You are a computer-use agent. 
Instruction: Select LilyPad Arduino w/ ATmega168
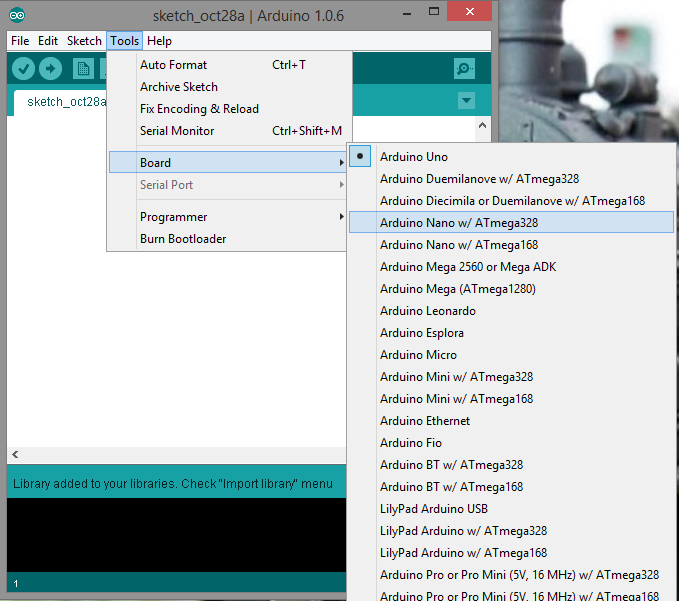[x=511, y=553]
